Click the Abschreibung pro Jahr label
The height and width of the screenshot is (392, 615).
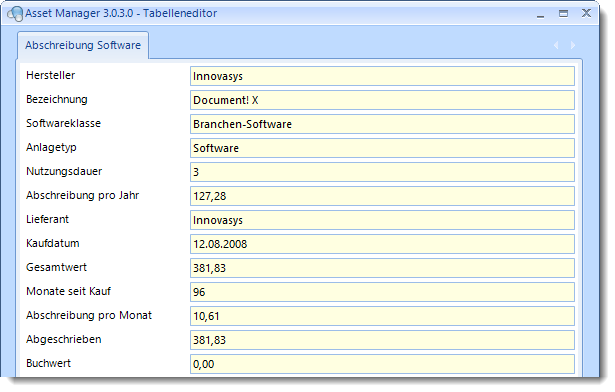[x=82, y=195]
